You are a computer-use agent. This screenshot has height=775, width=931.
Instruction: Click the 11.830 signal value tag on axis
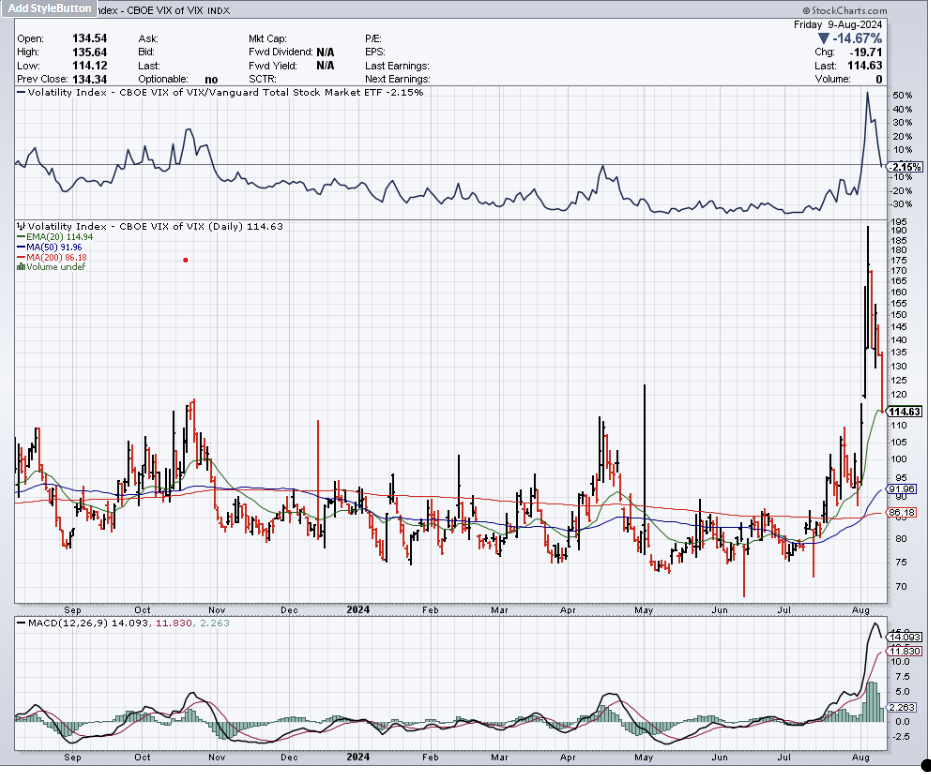click(x=905, y=651)
